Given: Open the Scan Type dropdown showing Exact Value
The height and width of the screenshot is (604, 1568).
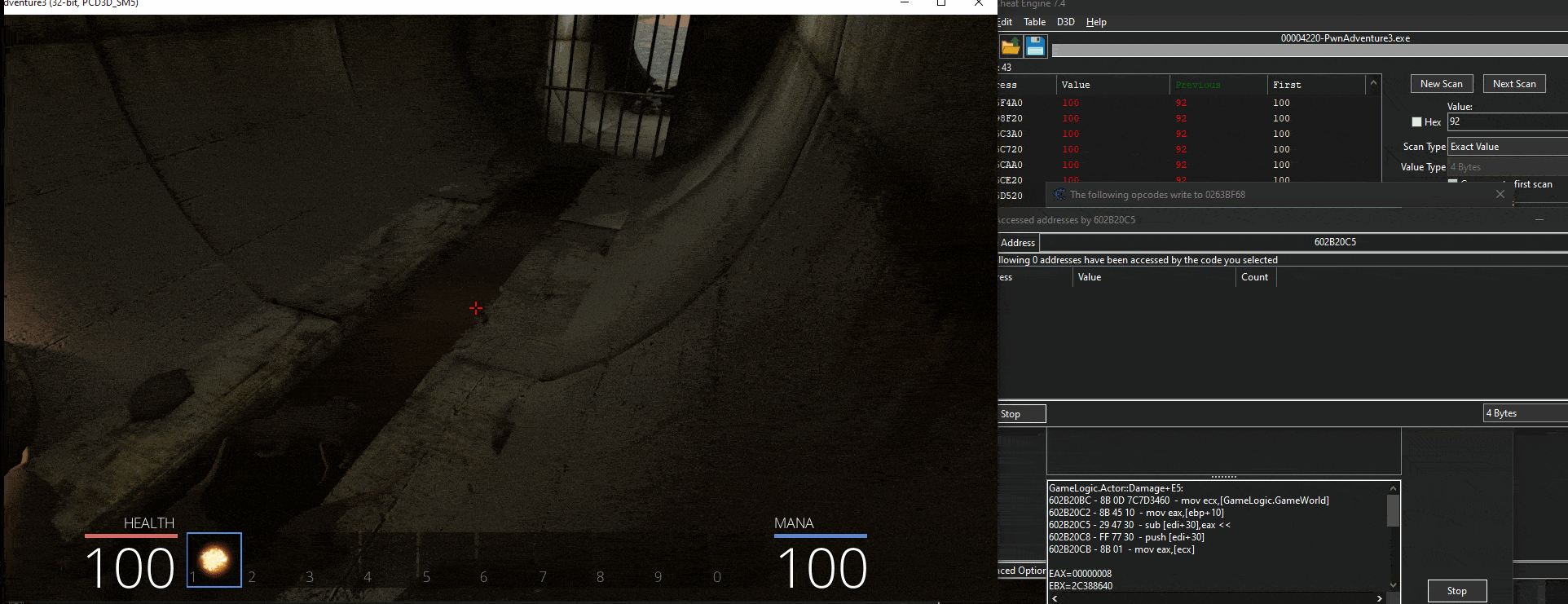Looking at the screenshot, I should [1508, 147].
